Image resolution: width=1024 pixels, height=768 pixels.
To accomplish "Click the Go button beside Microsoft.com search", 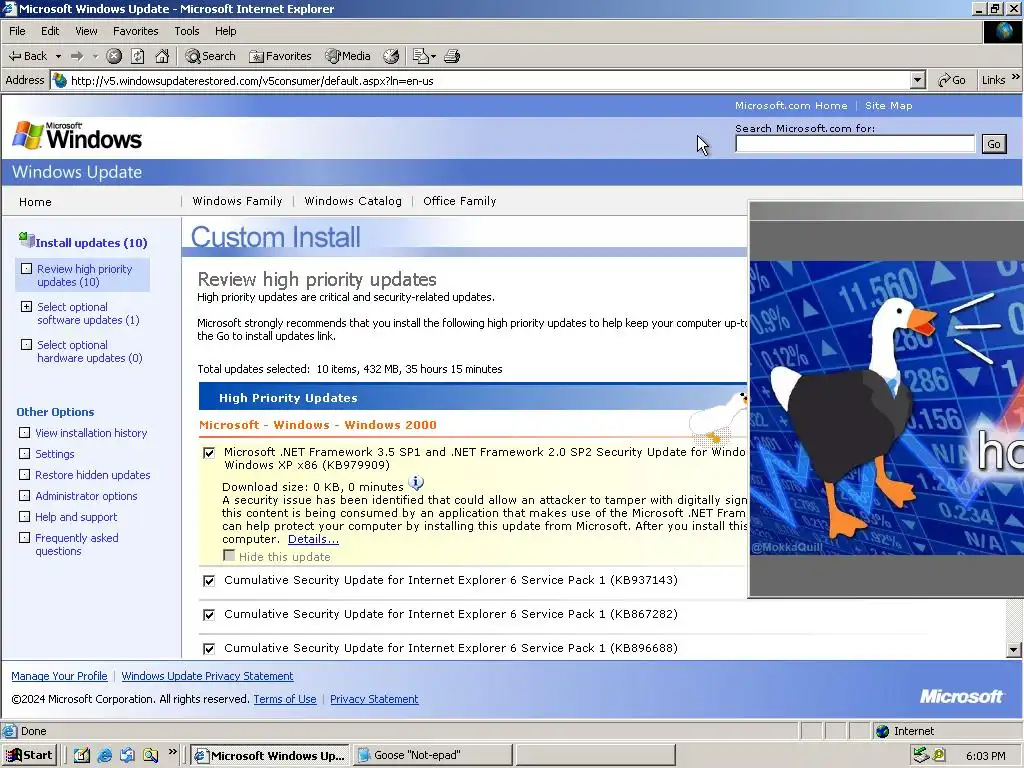I will [993, 144].
